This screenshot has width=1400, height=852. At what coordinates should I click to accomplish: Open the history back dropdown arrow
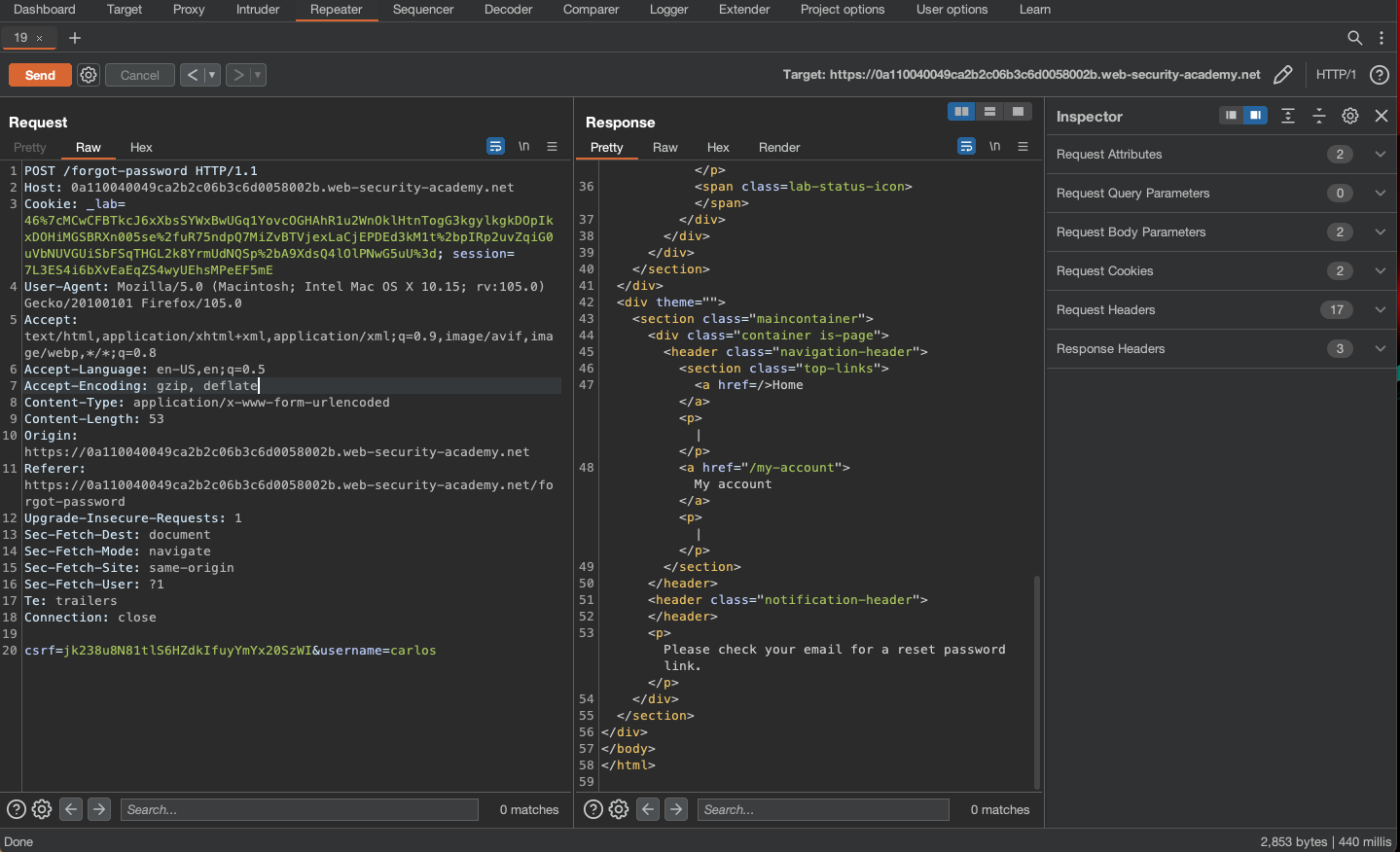point(212,75)
